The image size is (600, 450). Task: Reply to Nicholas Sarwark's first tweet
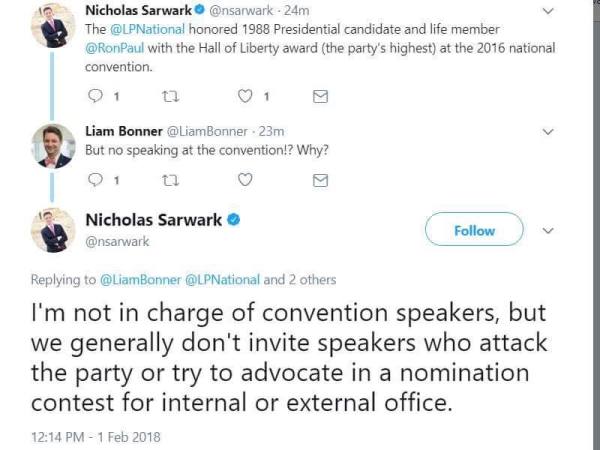pos(95,96)
